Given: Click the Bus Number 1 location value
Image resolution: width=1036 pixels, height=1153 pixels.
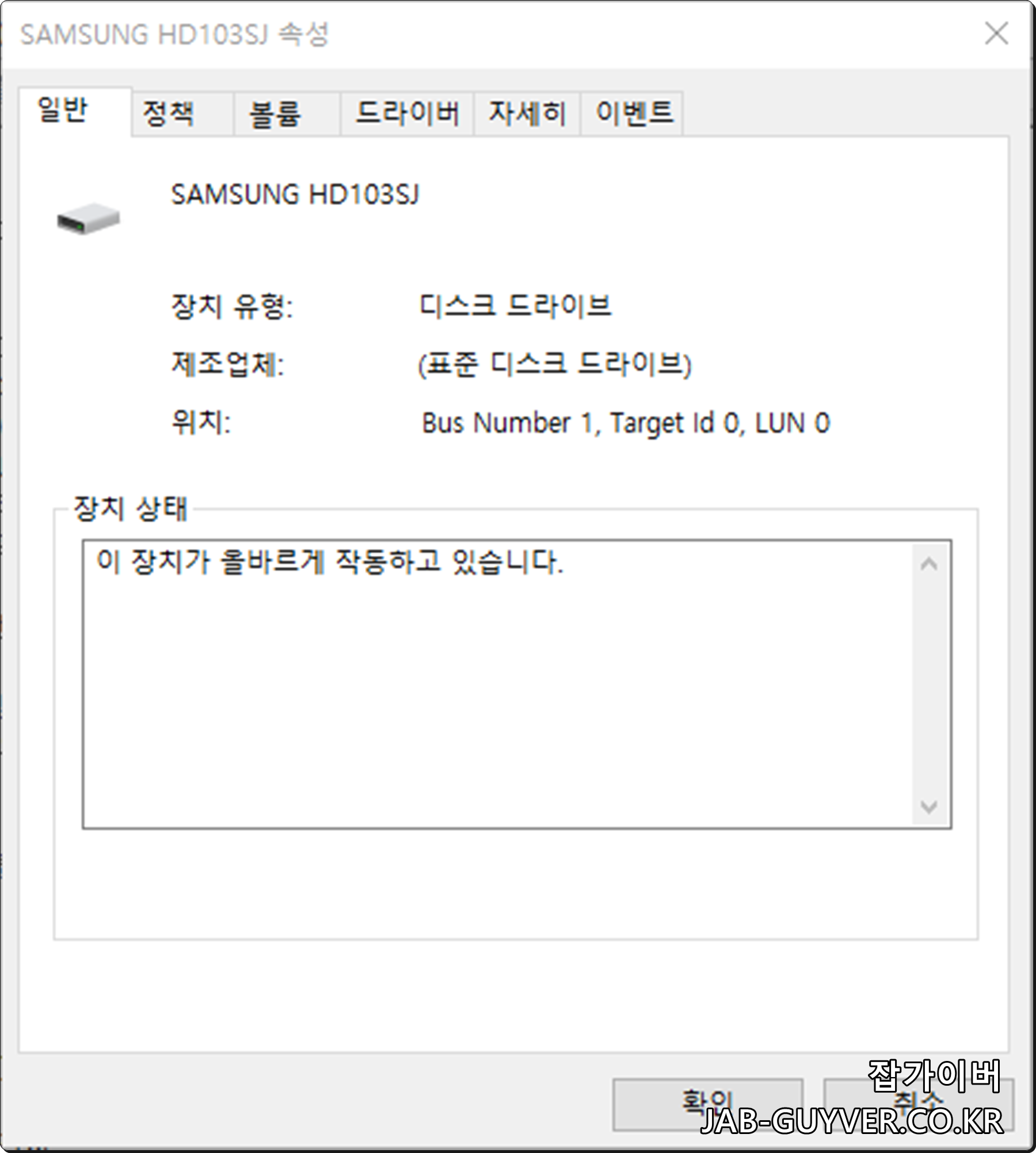Looking at the screenshot, I should [626, 423].
